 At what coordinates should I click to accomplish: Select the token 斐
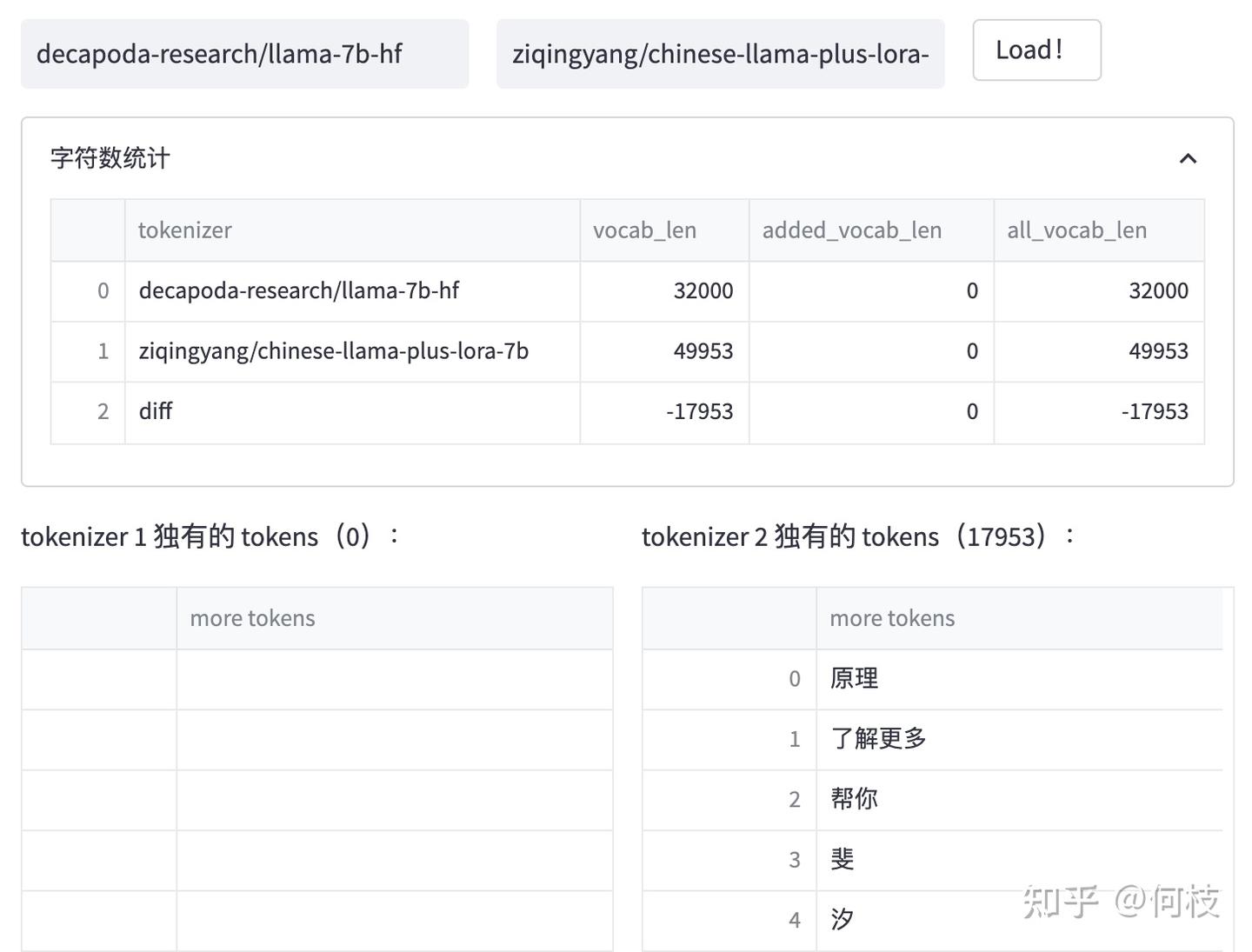click(1019, 860)
